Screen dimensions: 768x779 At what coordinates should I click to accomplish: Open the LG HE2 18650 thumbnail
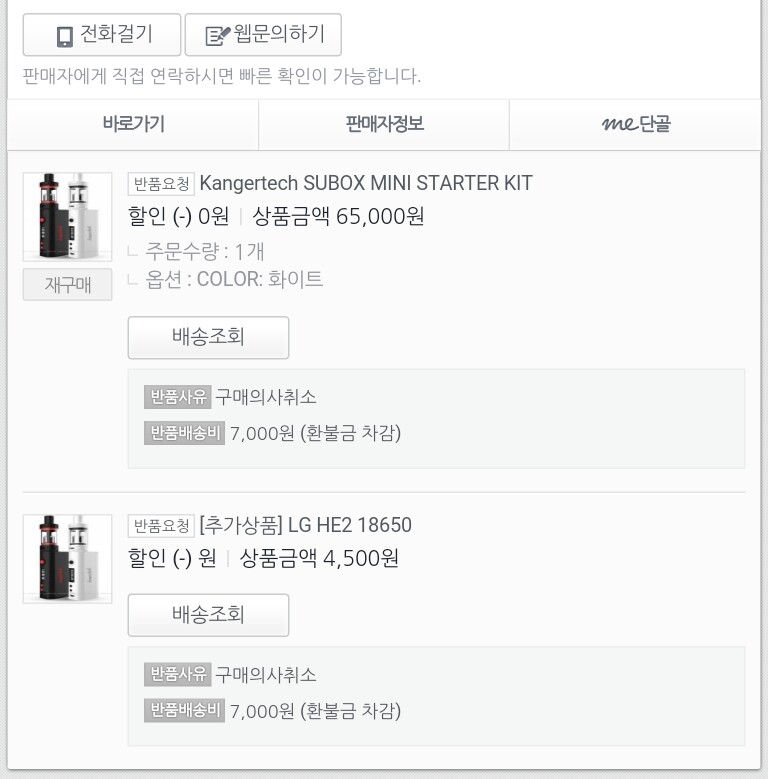[67, 558]
